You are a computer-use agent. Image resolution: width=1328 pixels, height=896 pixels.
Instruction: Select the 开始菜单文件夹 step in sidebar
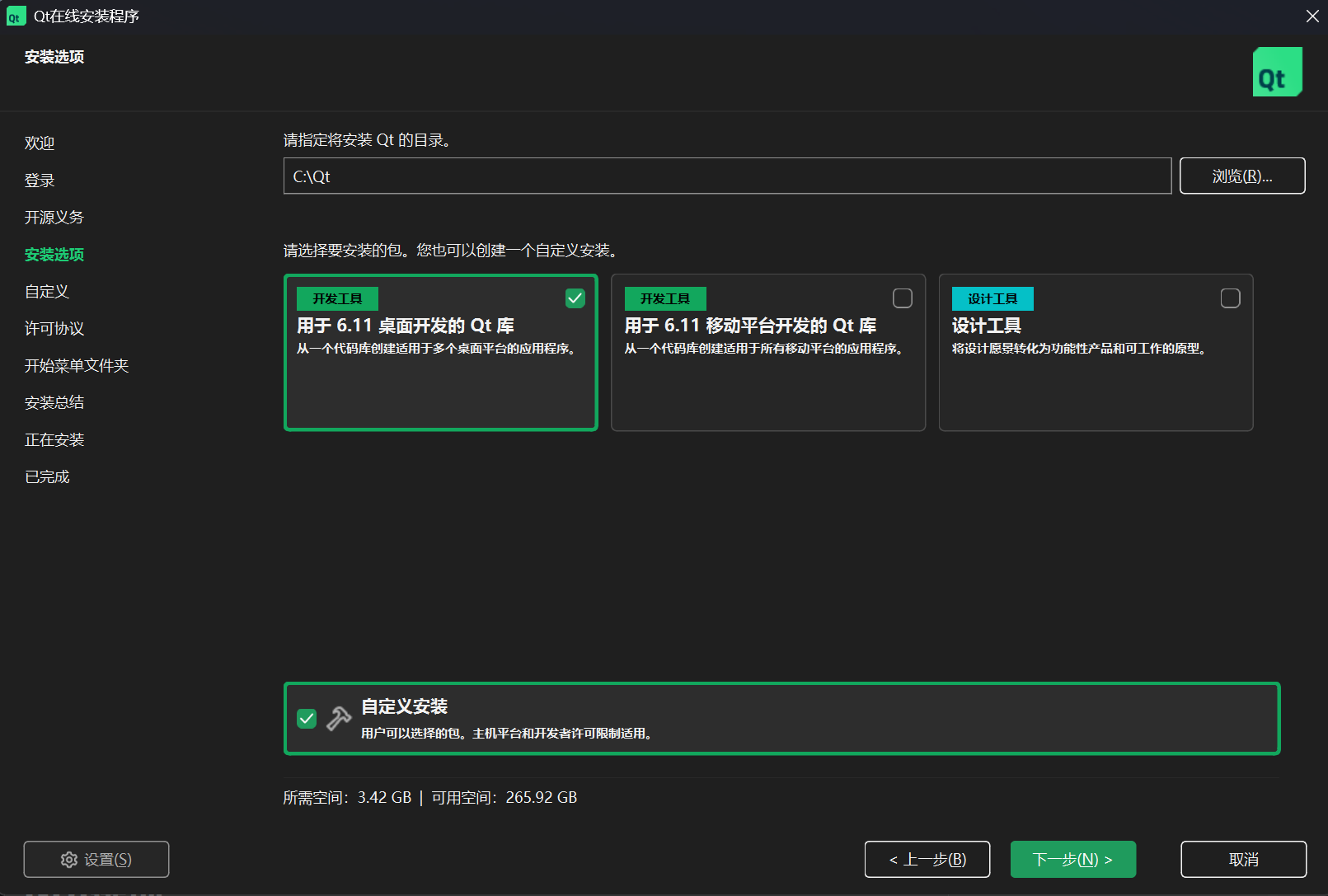coord(77,366)
